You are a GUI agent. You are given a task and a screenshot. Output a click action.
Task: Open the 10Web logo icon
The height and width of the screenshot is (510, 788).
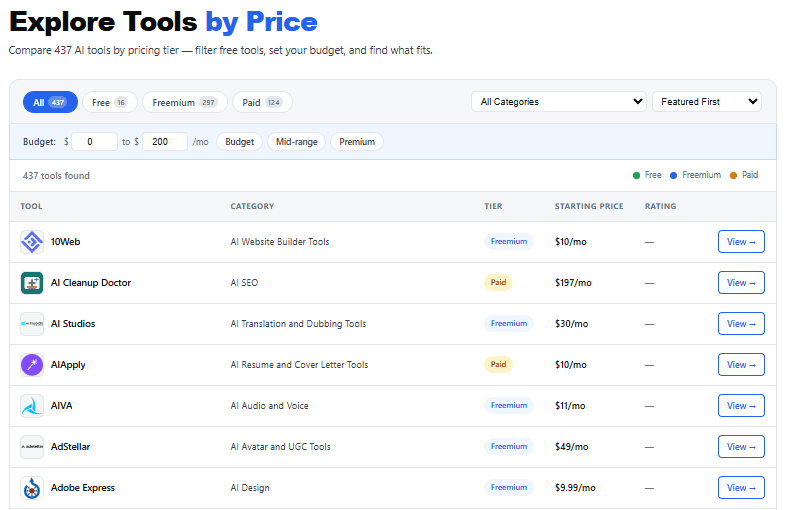(x=32, y=242)
